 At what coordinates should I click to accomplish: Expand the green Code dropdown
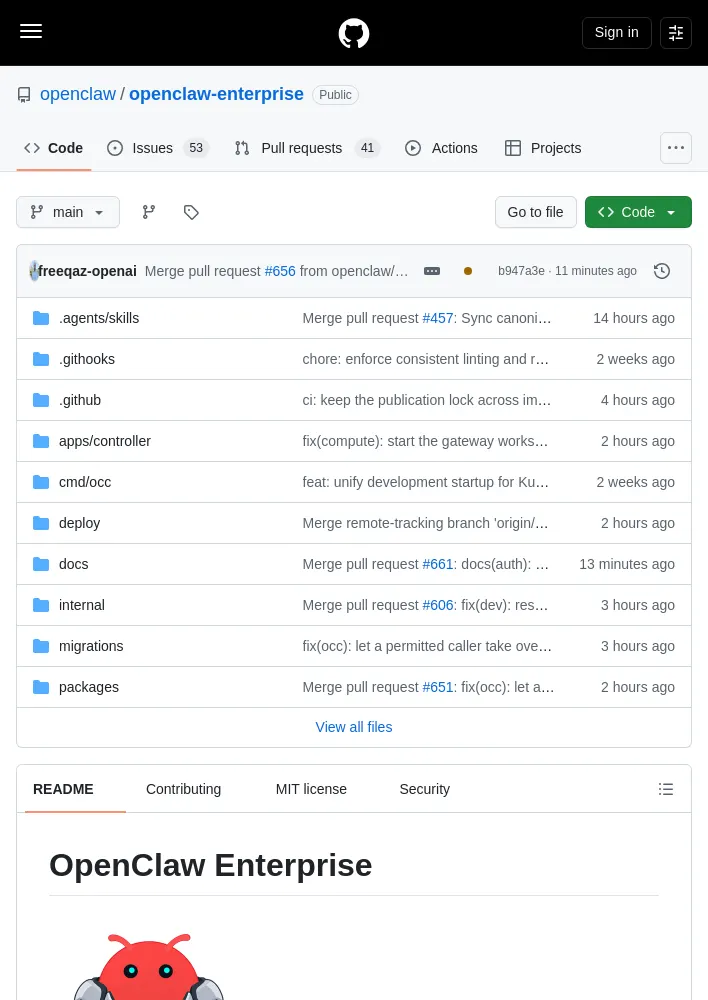tap(638, 212)
